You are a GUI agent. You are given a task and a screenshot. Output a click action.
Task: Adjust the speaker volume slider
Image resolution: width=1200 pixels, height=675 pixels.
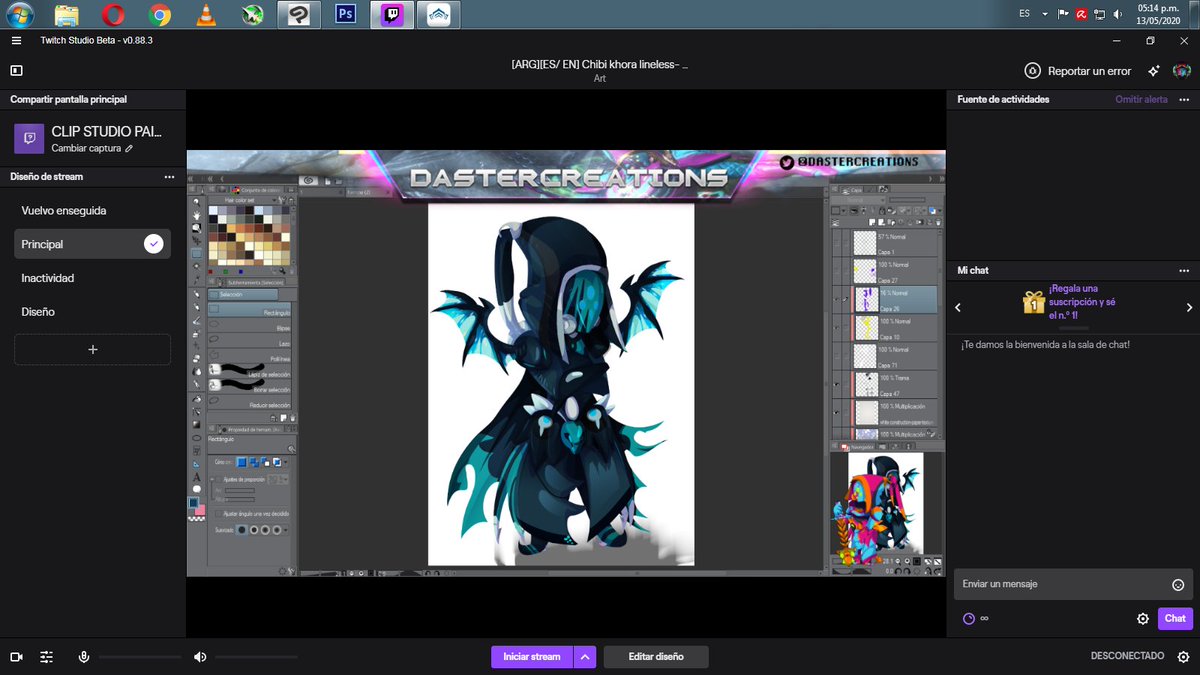point(256,657)
